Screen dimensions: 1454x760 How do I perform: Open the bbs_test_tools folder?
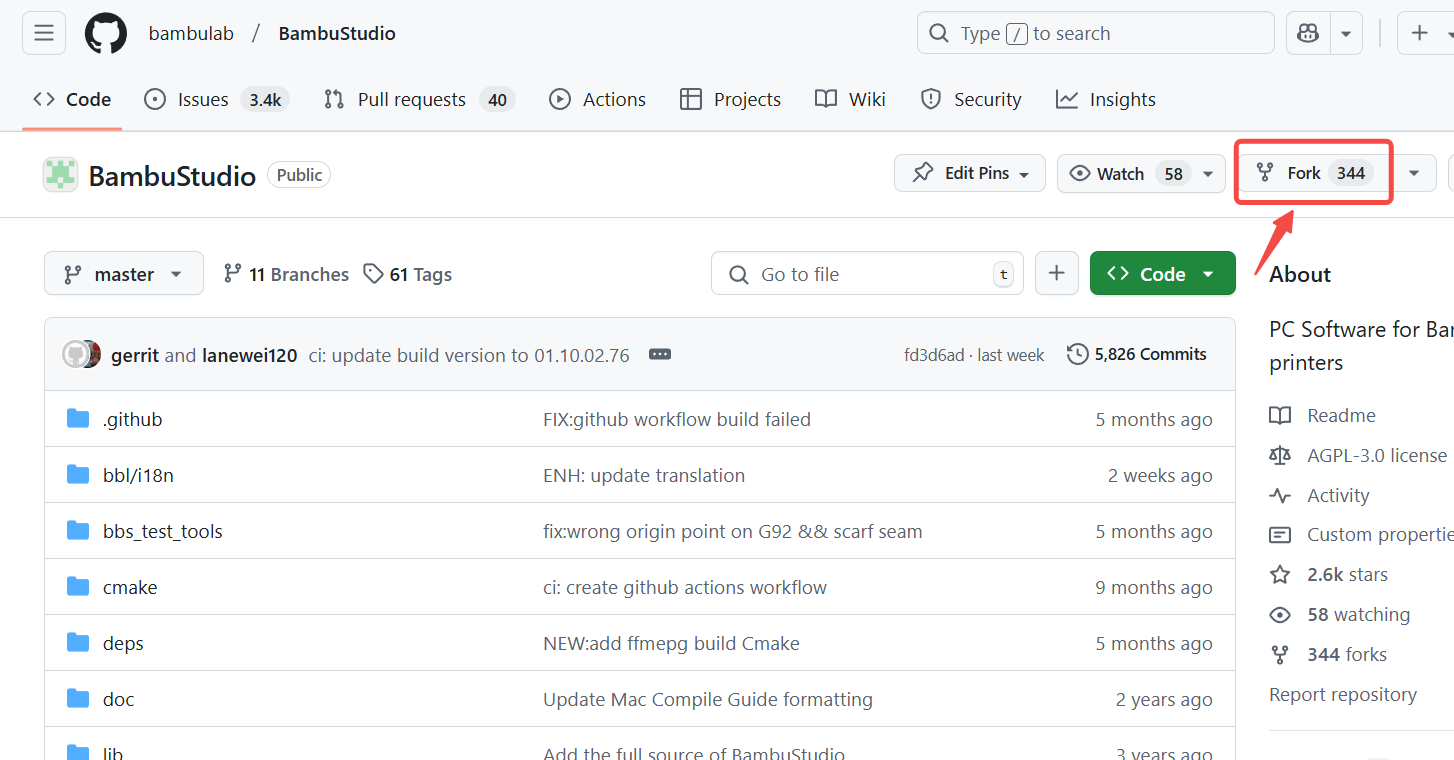pyautogui.click(x=163, y=531)
